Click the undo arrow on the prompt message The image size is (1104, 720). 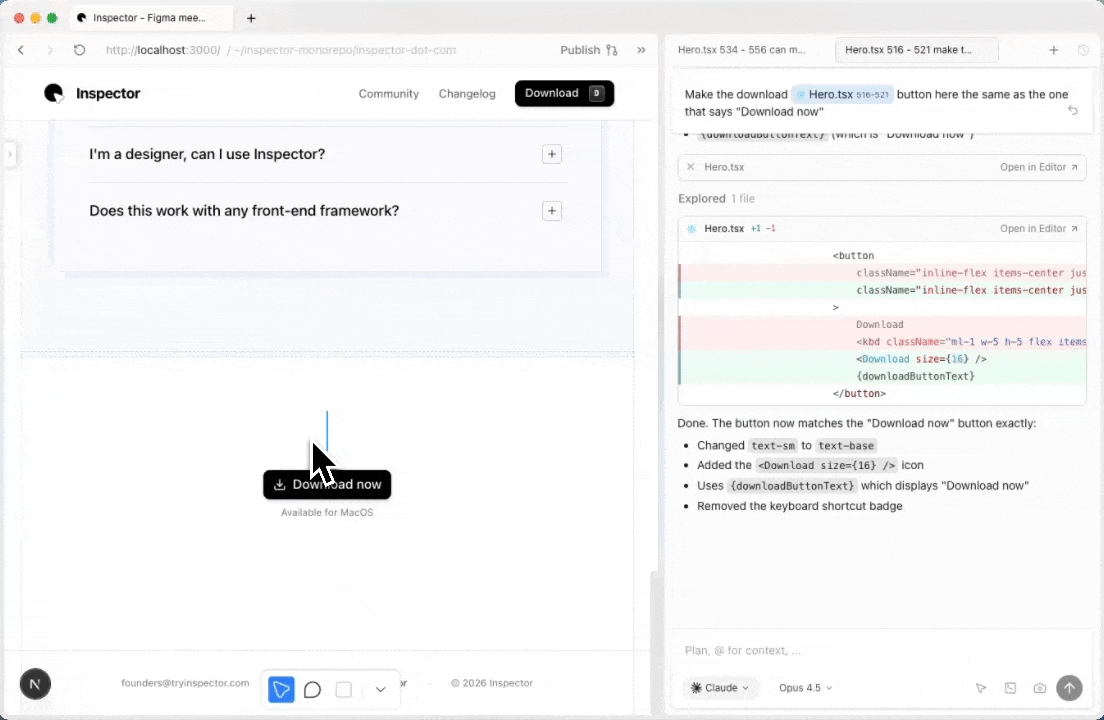(x=1073, y=110)
